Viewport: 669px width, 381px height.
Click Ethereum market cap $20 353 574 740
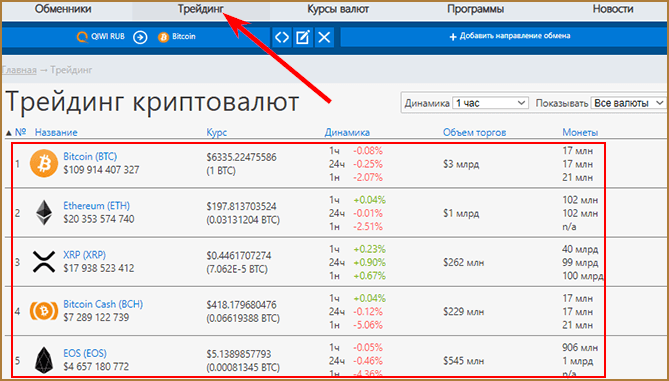tap(99, 219)
